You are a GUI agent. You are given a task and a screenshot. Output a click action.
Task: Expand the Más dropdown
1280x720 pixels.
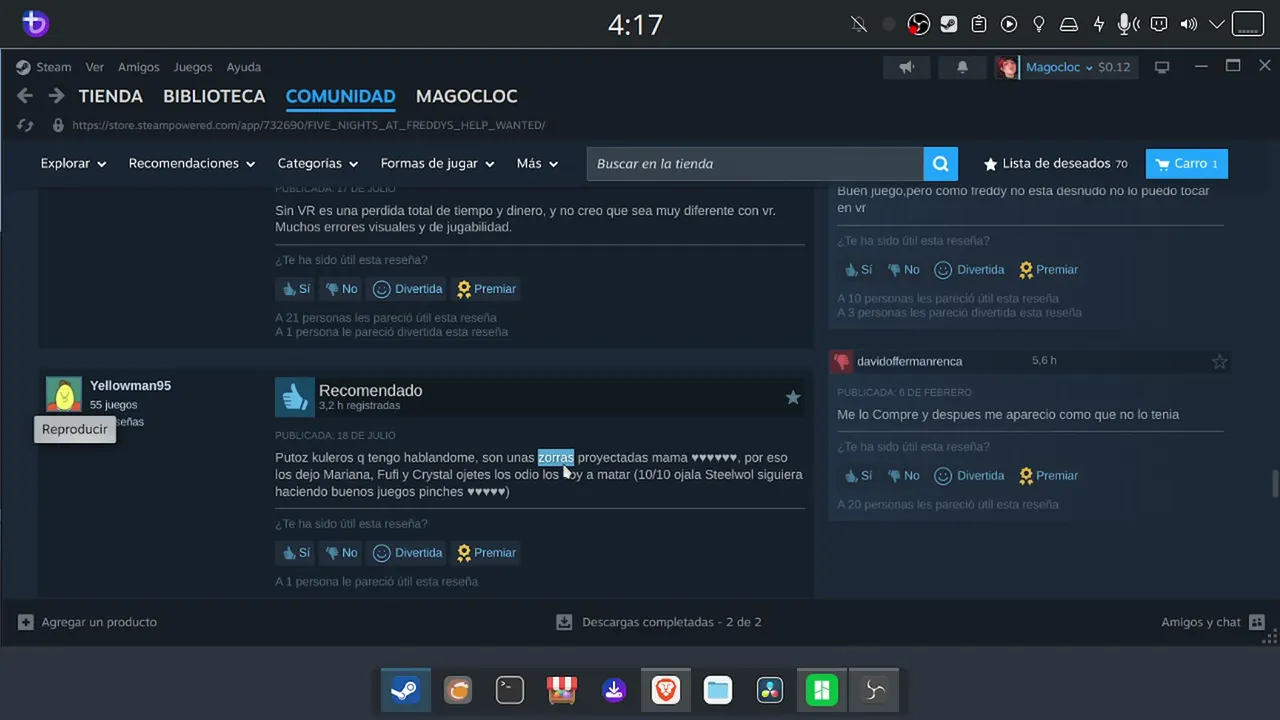click(x=537, y=164)
